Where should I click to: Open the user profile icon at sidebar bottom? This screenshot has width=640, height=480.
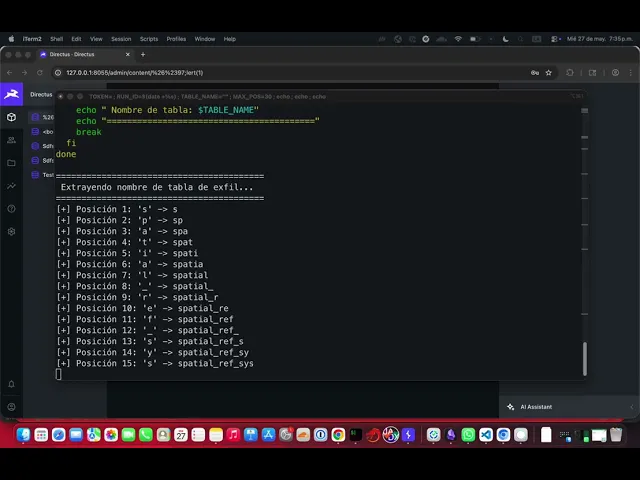[11, 407]
